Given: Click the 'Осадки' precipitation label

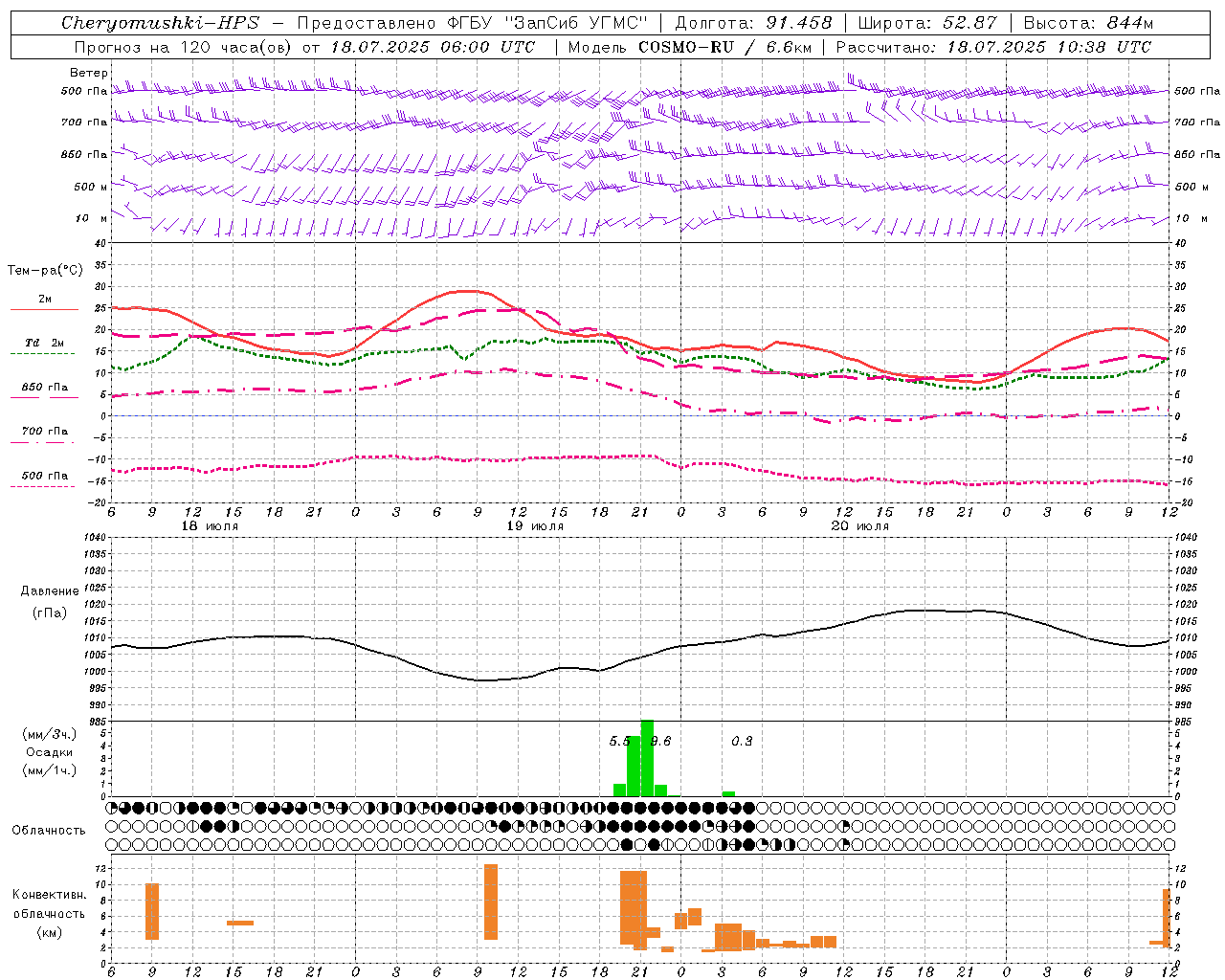Looking at the screenshot, I should (x=50, y=752).
